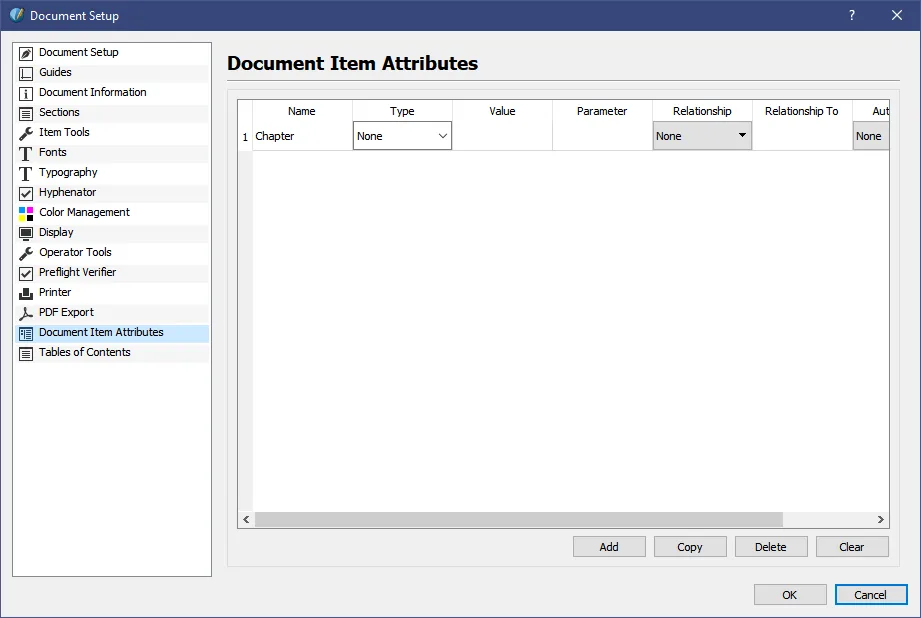Click the Value column header

[502, 111]
